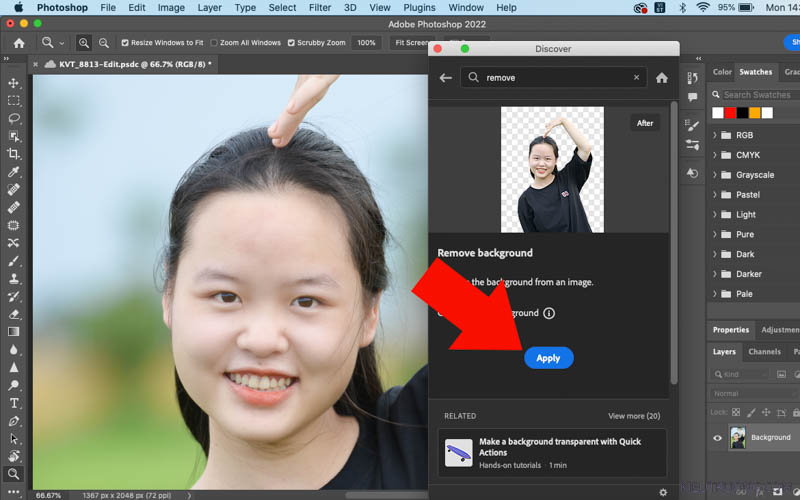Toggle the After preview button
This screenshot has width=800, height=500.
coord(644,123)
